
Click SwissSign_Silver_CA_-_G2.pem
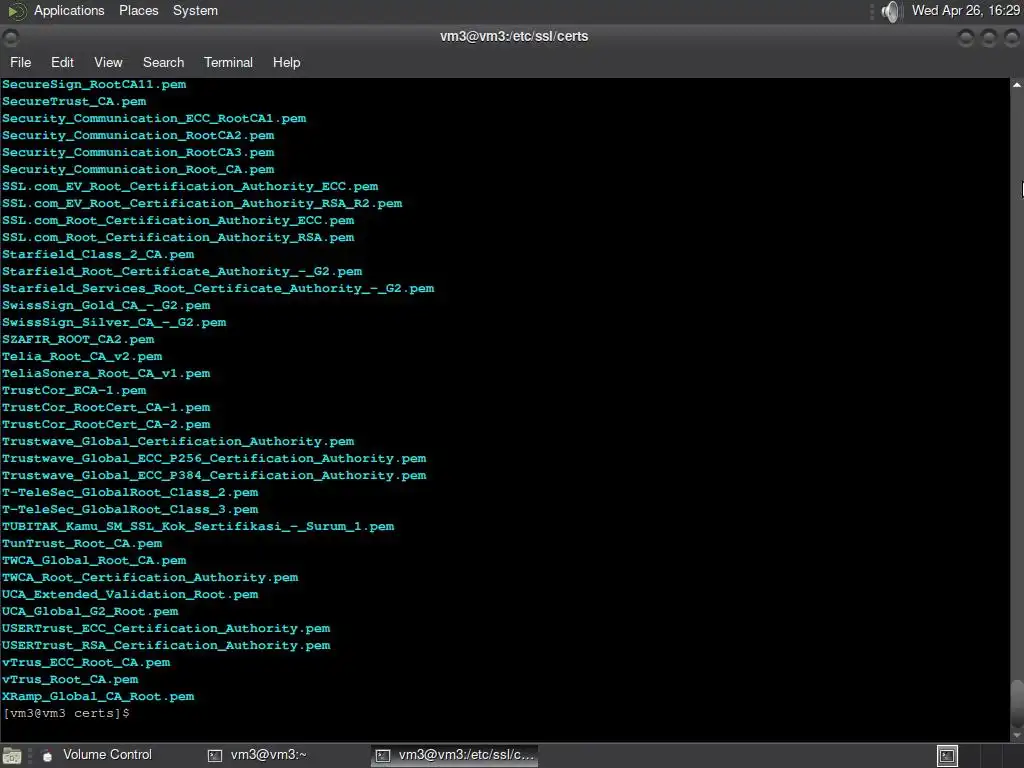tap(114, 322)
